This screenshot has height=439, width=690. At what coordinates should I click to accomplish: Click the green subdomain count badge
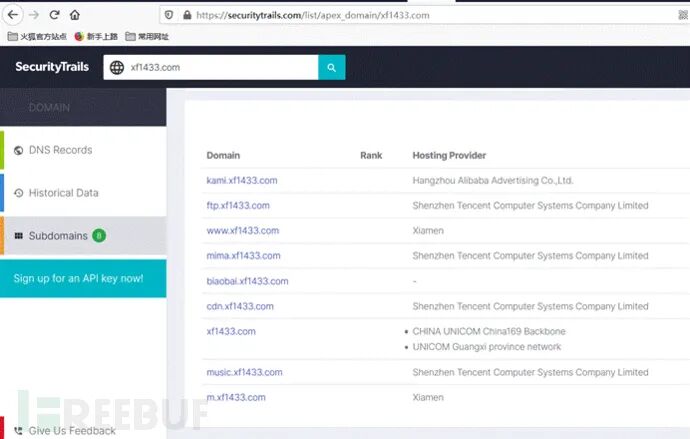click(x=99, y=236)
